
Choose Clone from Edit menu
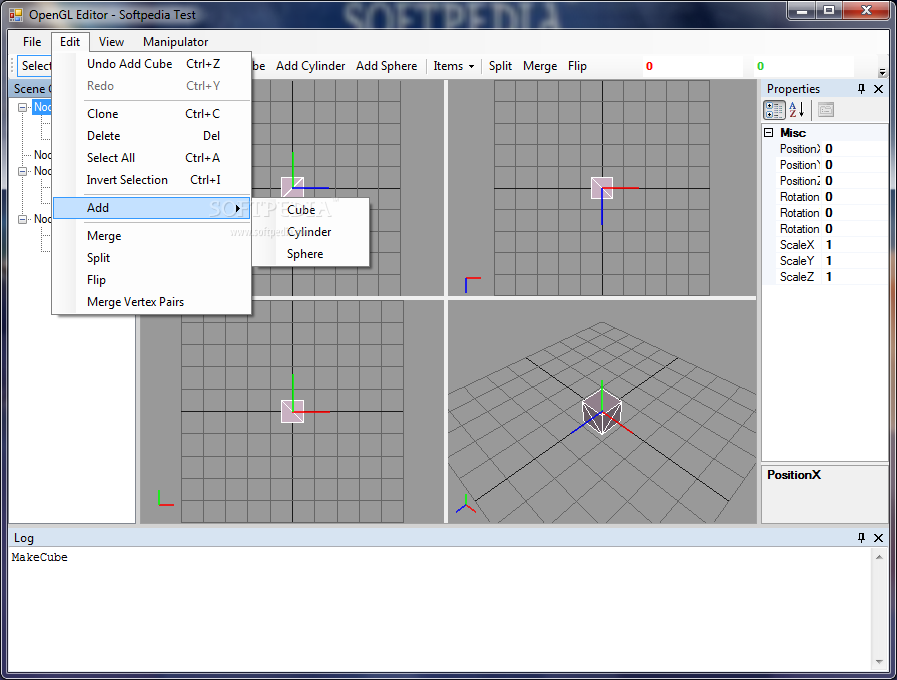click(x=152, y=114)
